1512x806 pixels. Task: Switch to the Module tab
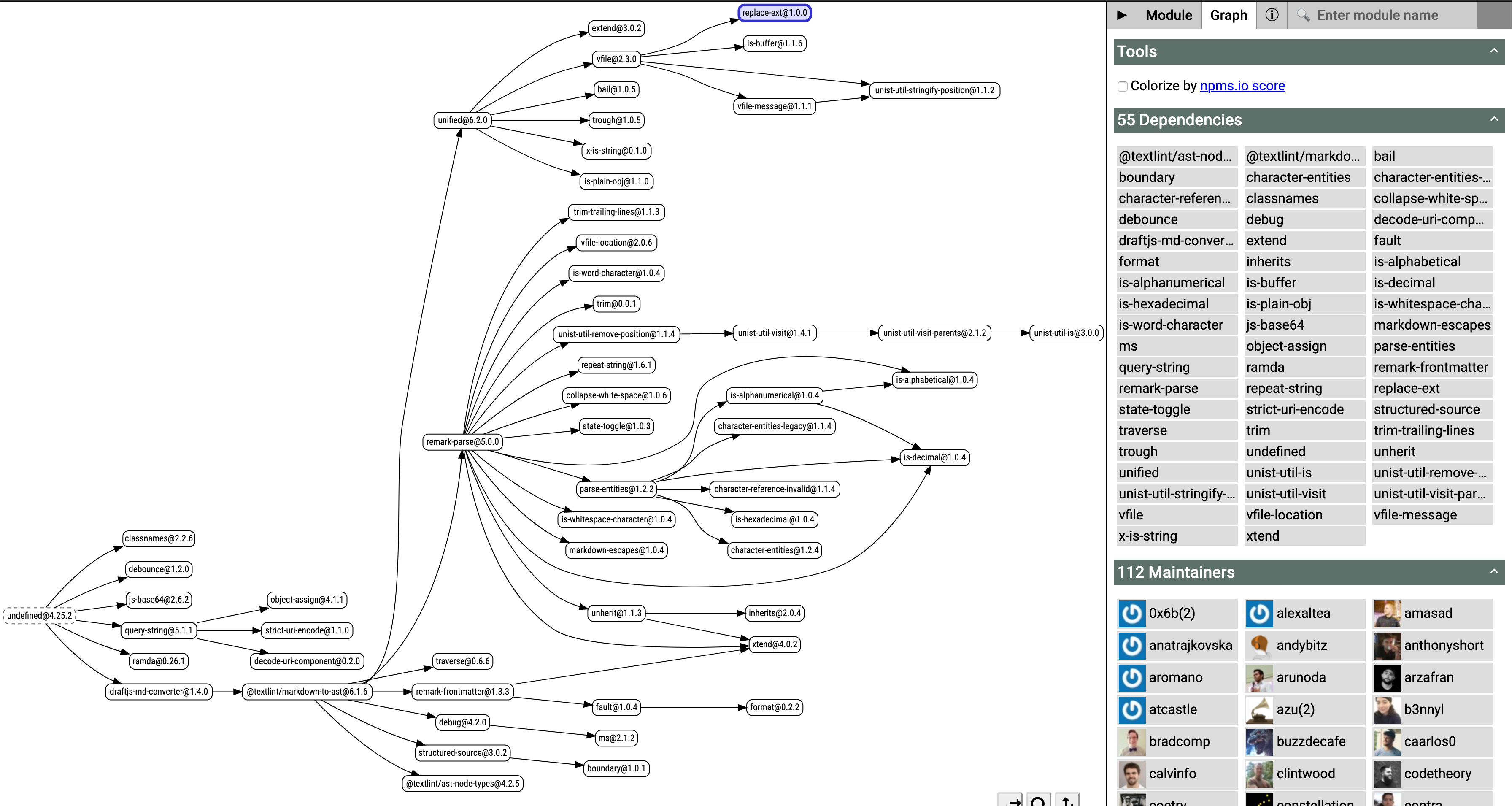pyautogui.click(x=1168, y=15)
